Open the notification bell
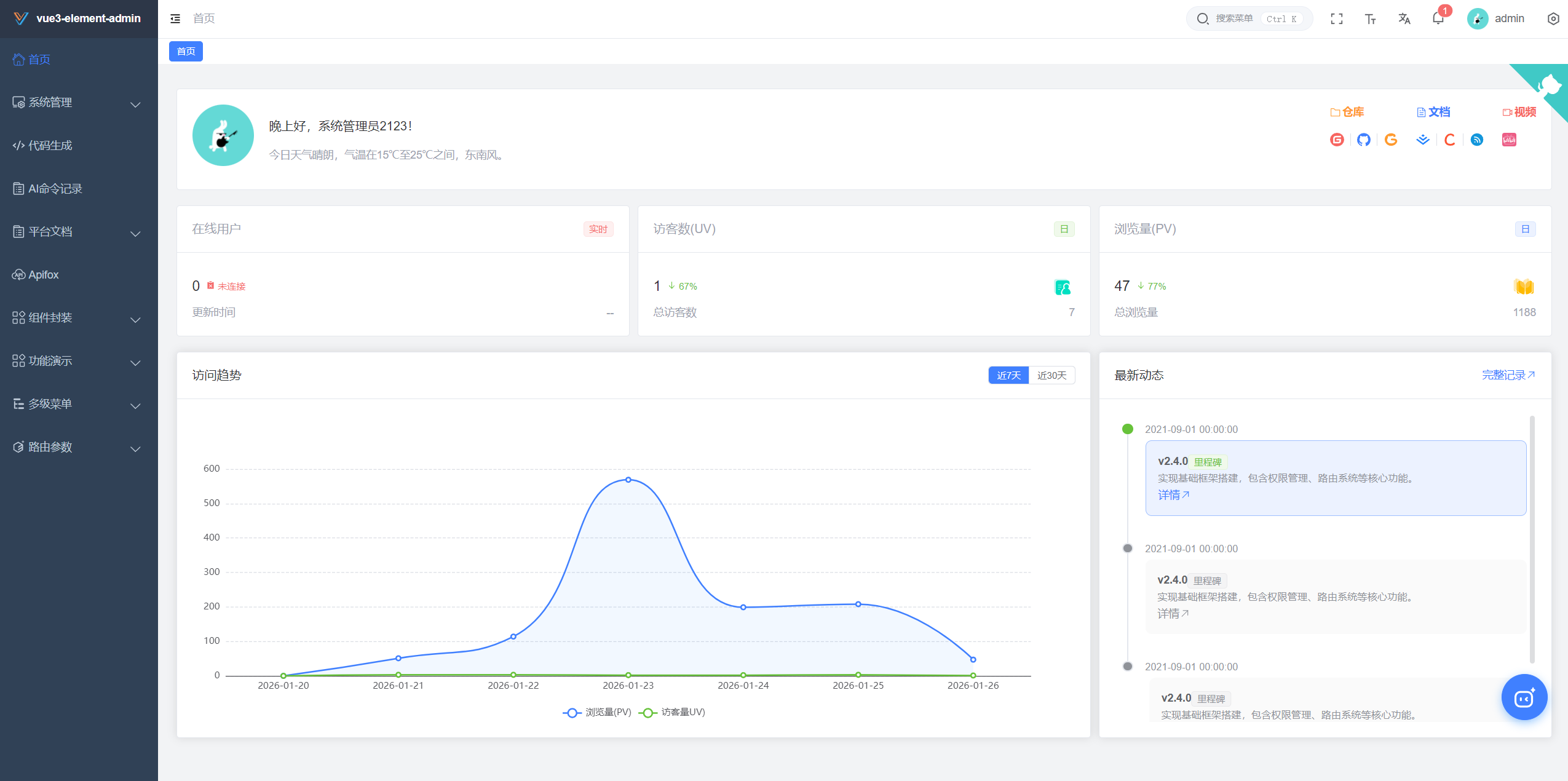The height and width of the screenshot is (781, 1568). pos(1438,18)
